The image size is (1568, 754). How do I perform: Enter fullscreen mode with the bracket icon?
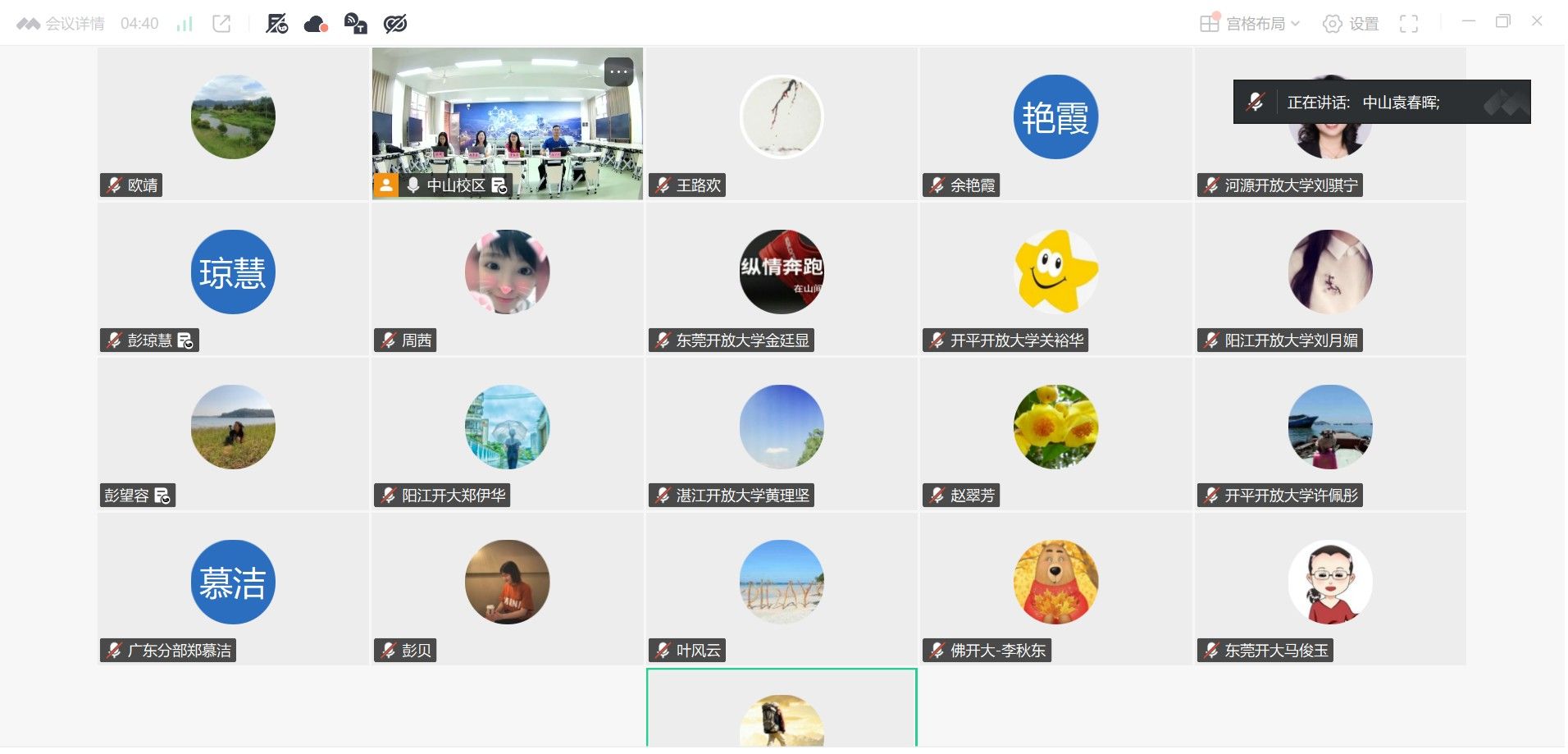(x=1409, y=24)
